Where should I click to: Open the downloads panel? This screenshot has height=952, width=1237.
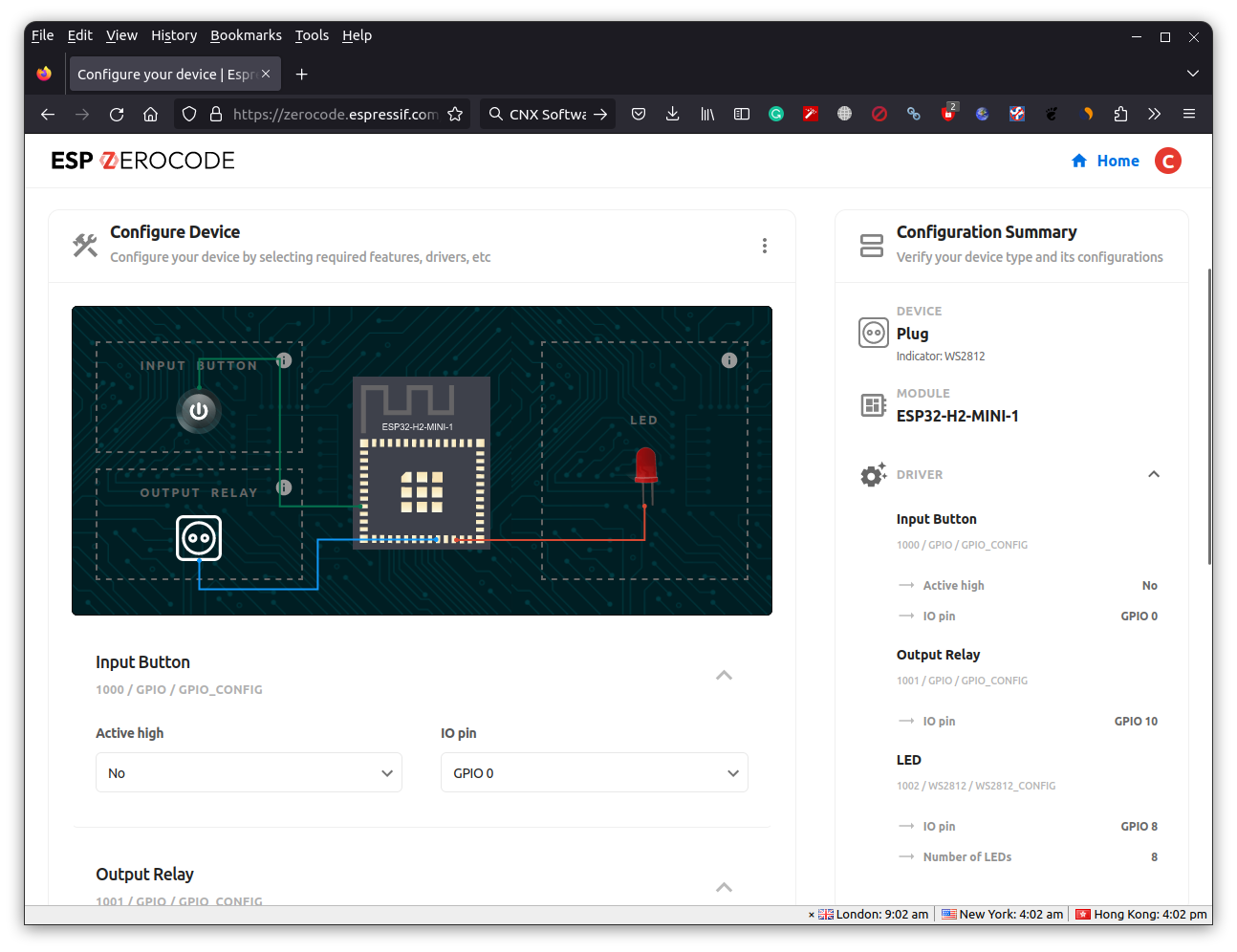(673, 114)
